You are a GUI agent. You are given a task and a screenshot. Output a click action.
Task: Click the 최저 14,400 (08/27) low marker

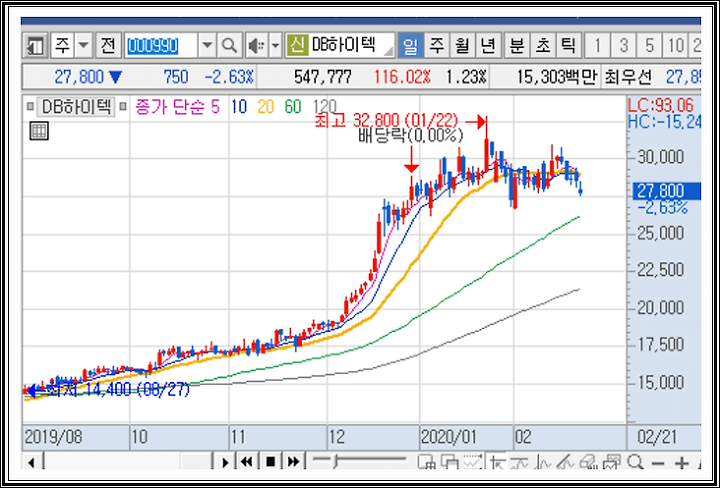(x=117, y=391)
